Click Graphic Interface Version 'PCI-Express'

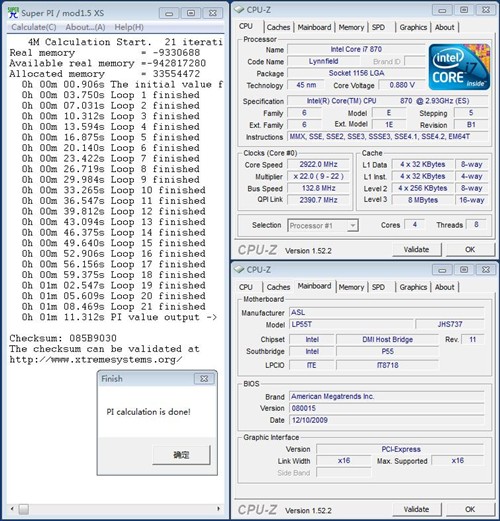(x=400, y=449)
